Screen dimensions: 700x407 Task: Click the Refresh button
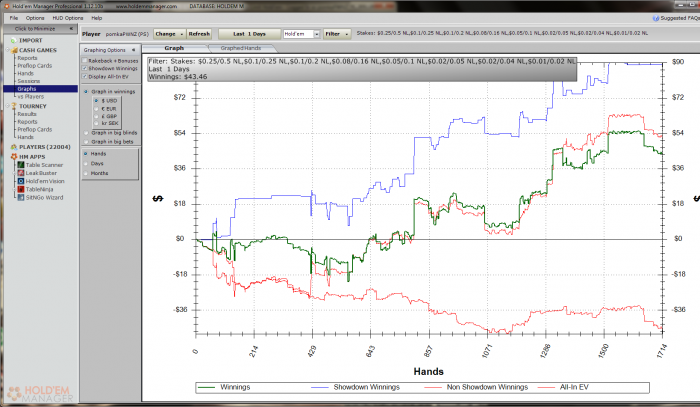[x=199, y=34]
